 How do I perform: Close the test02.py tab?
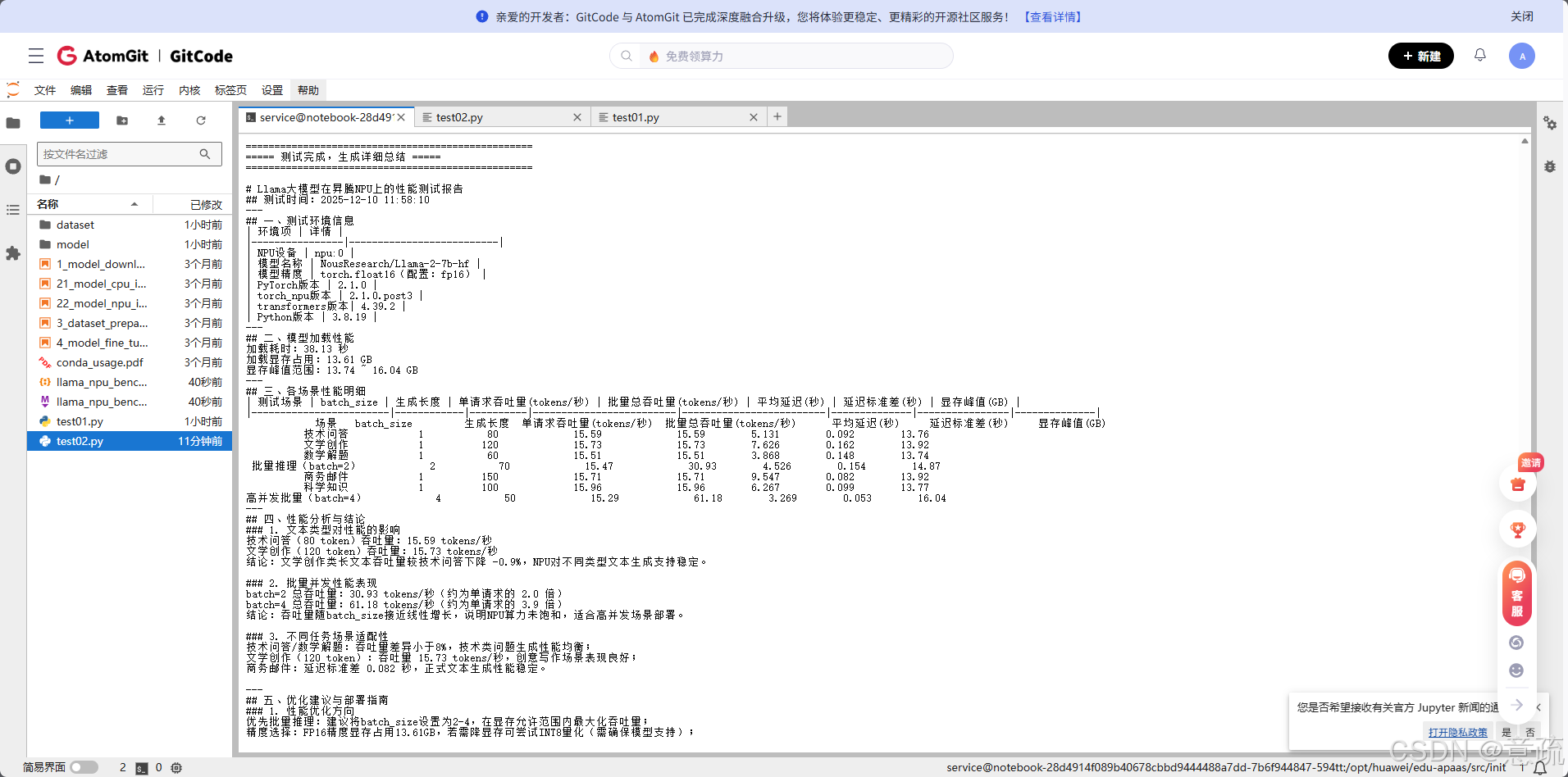[577, 117]
